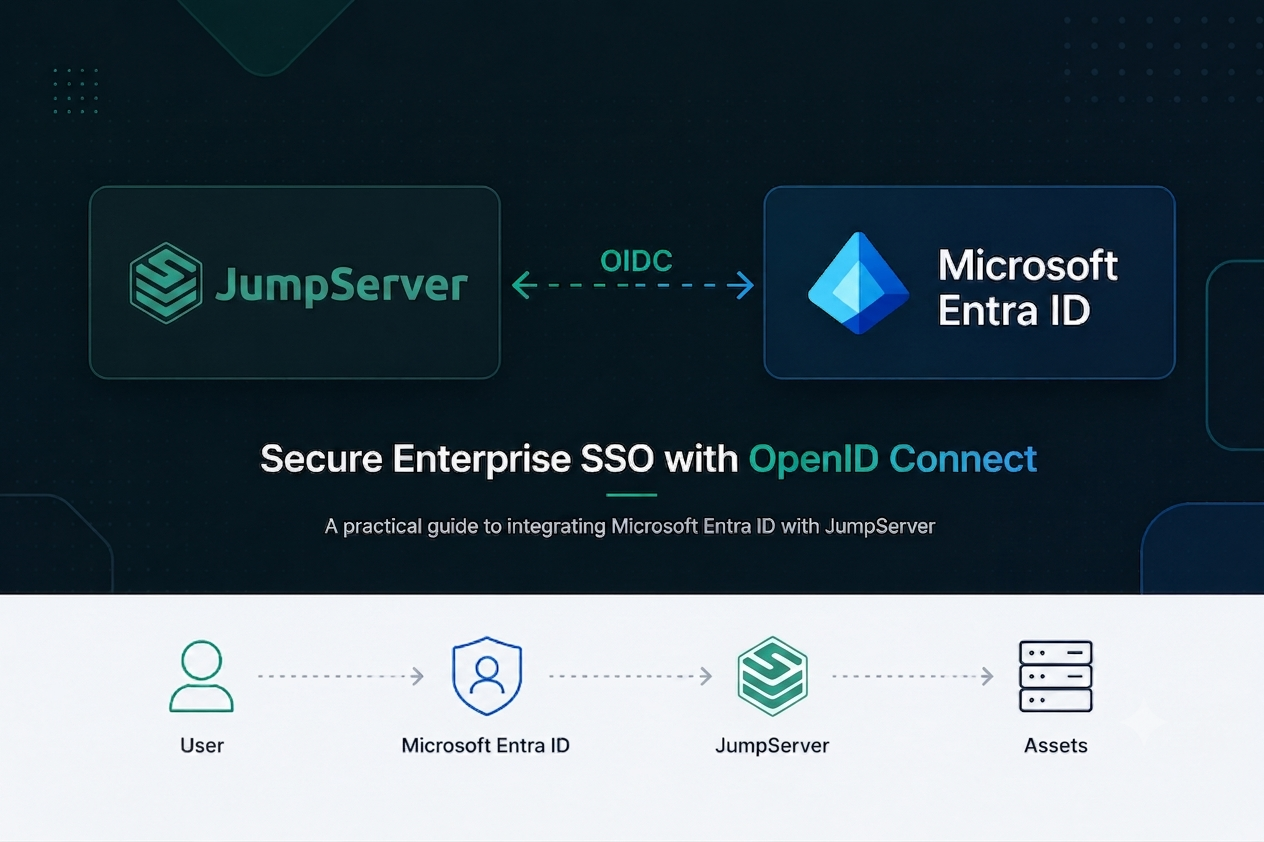Click the "JumpServer" label in the flow row

click(772, 746)
